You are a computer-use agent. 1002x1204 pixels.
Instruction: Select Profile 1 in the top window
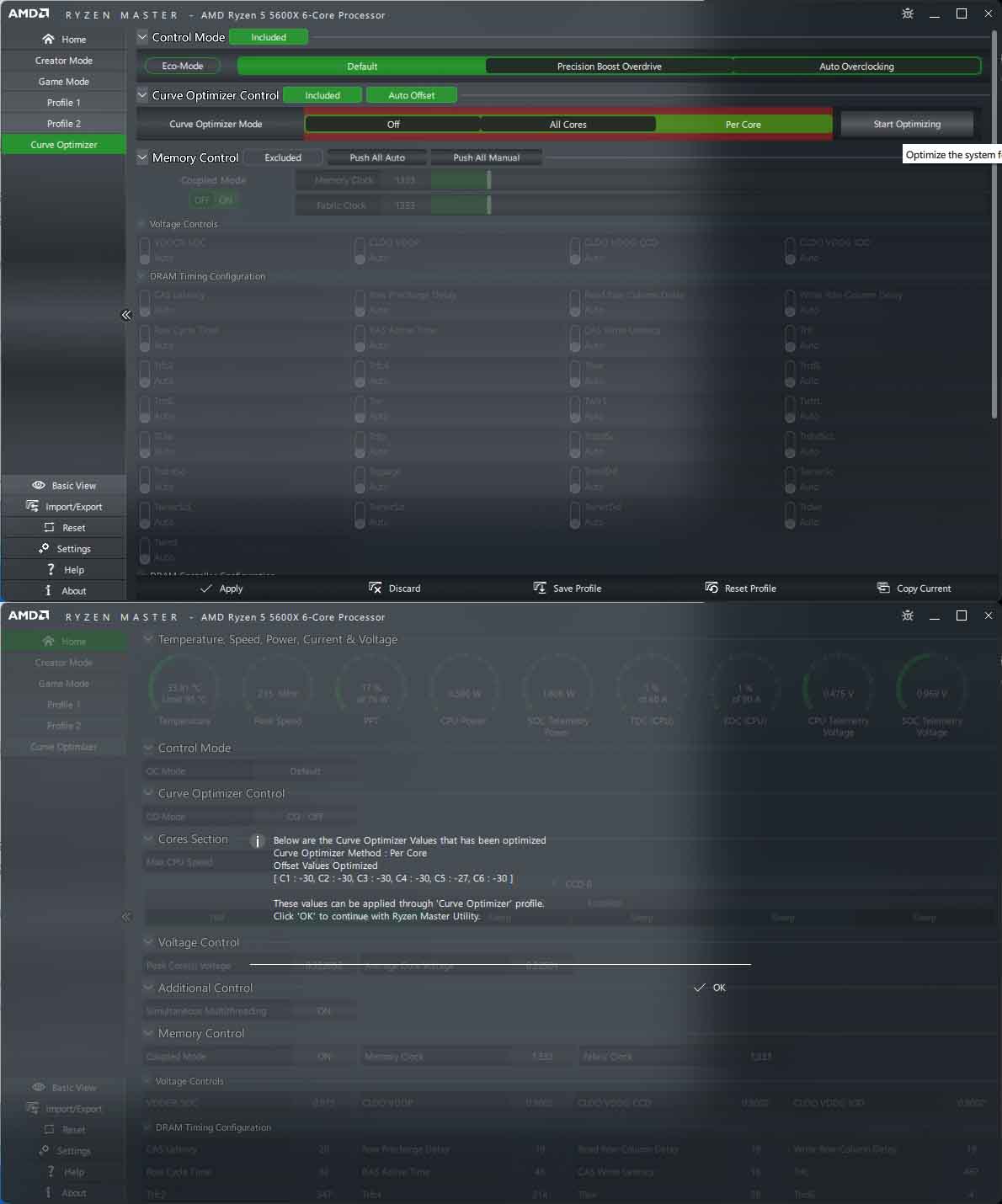click(x=63, y=103)
